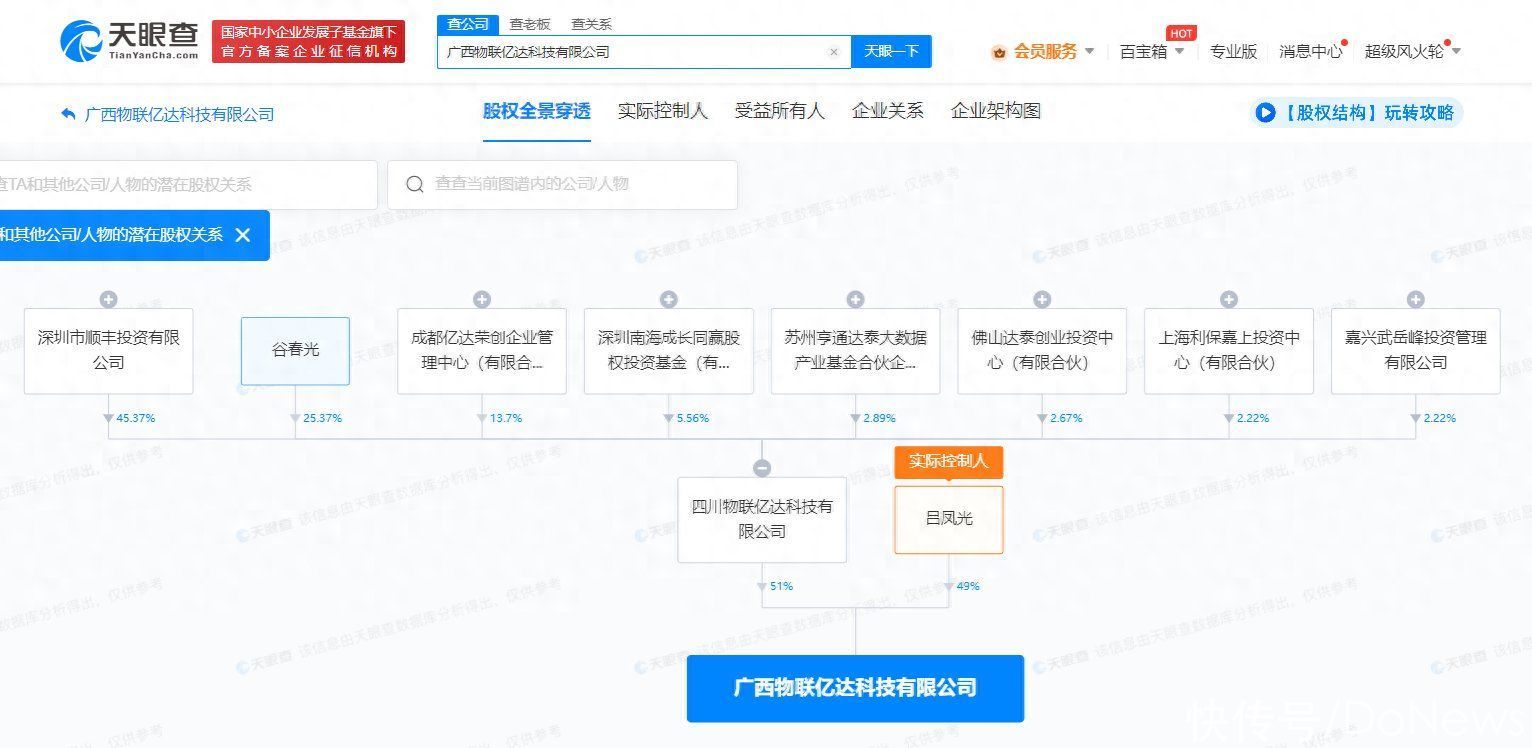Expand the plus above 上海利保嘉上投资中心
Viewport: 1532px width, 748px height.
coord(1229,299)
